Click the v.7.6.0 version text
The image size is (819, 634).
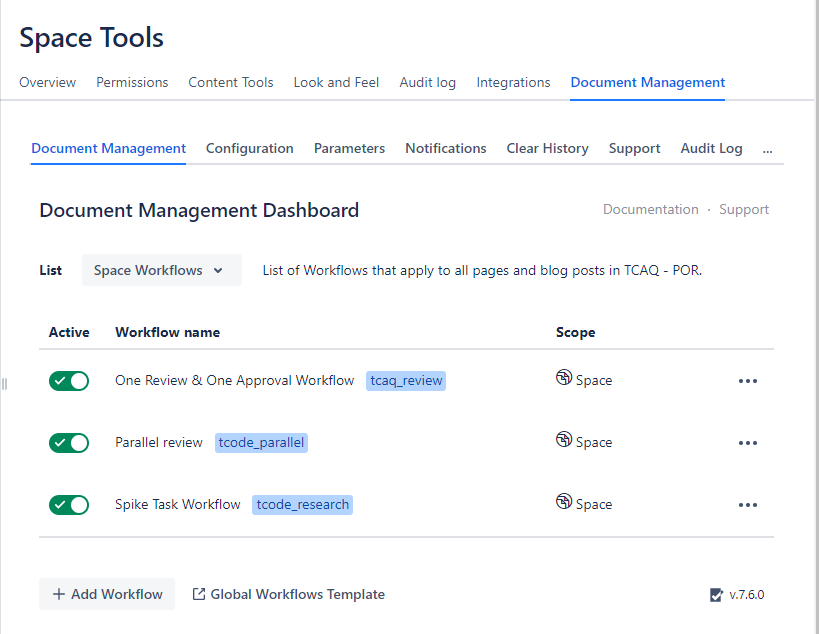coord(746,595)
